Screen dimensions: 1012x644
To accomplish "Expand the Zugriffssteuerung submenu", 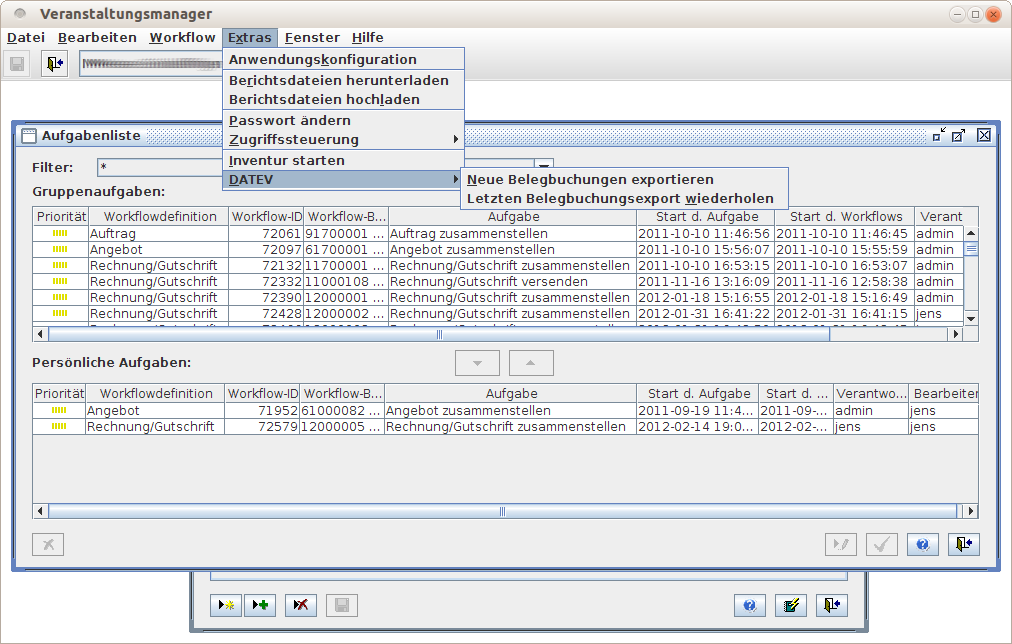I will point(343,139).
